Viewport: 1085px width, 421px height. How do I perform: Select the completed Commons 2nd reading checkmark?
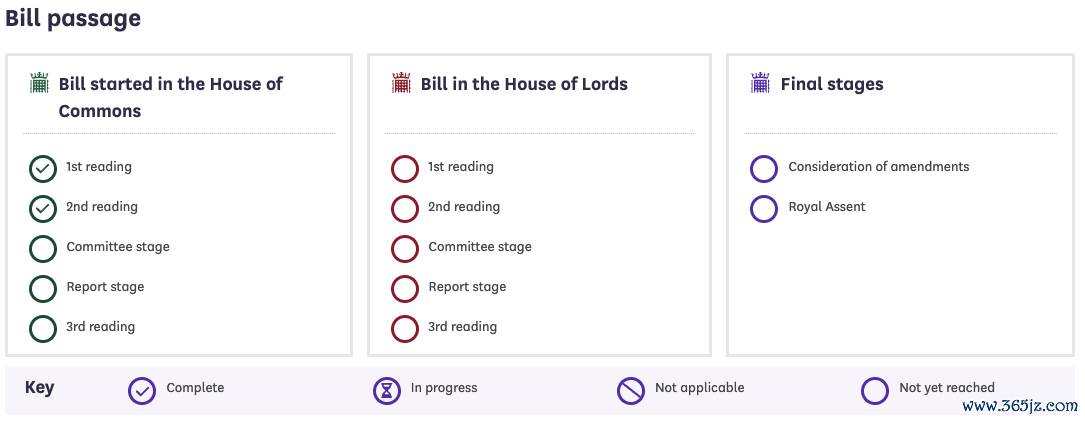click(43, 209)
